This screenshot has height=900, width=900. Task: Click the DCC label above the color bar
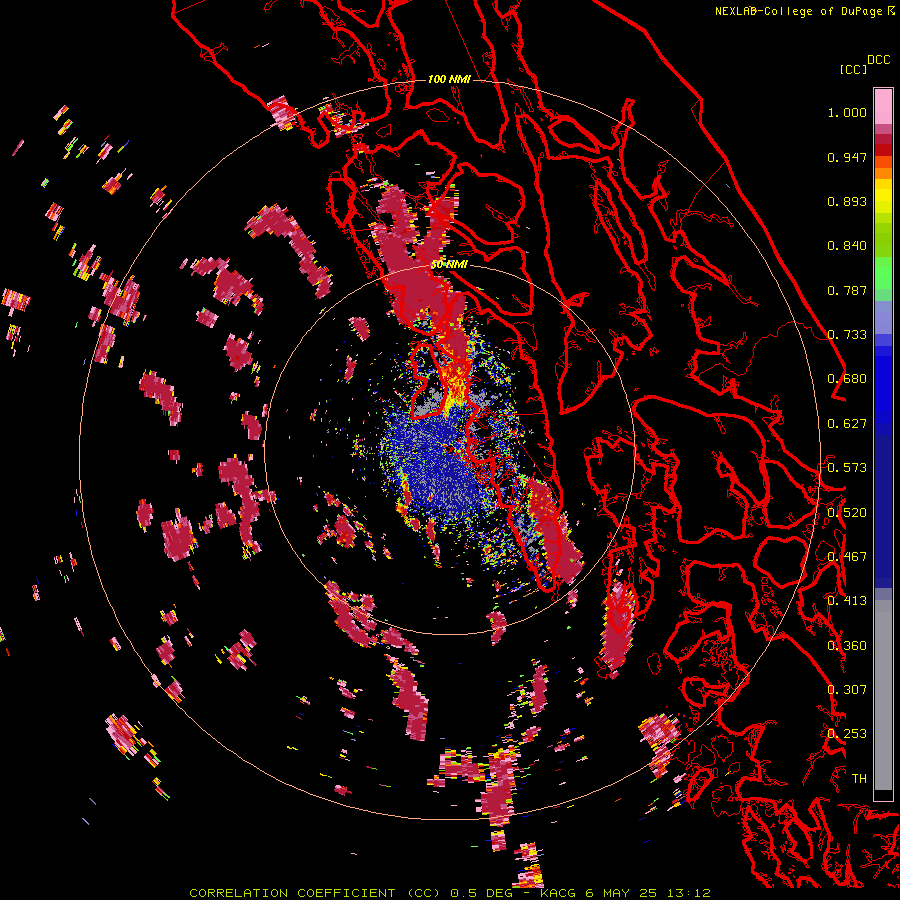click(x=878, y=60)
